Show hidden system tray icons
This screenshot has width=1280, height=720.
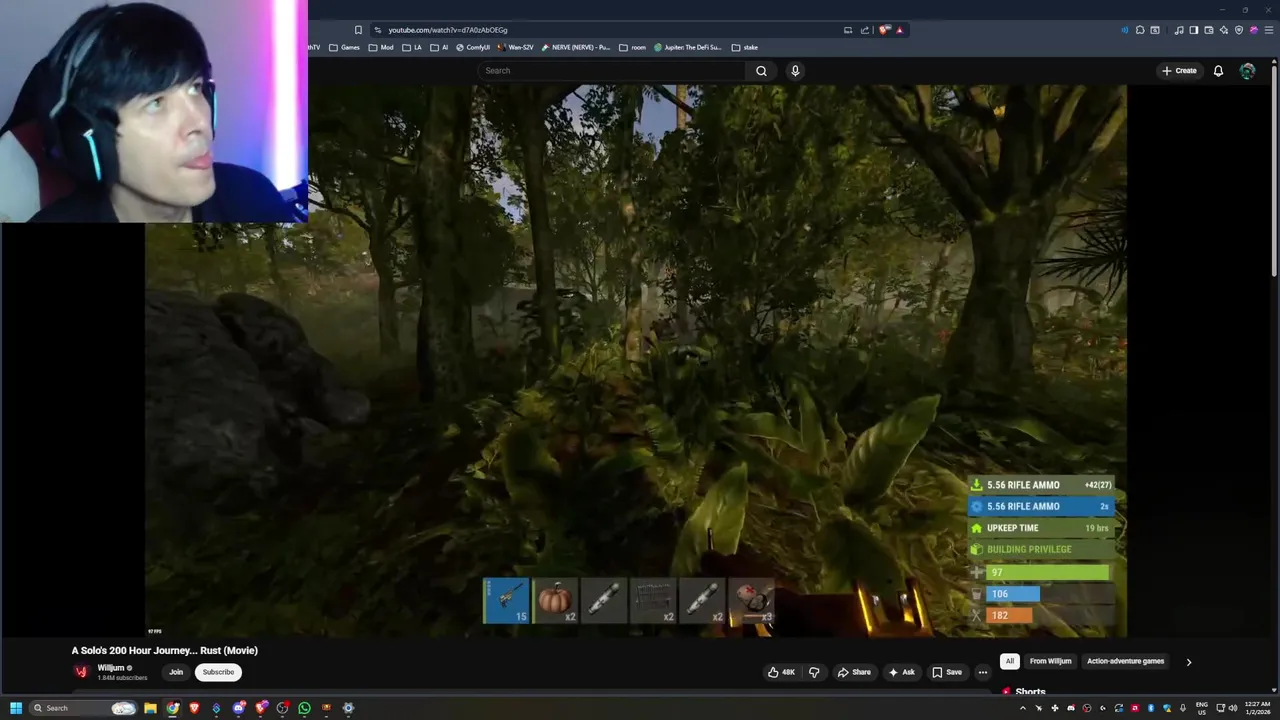coord(1023,708)
